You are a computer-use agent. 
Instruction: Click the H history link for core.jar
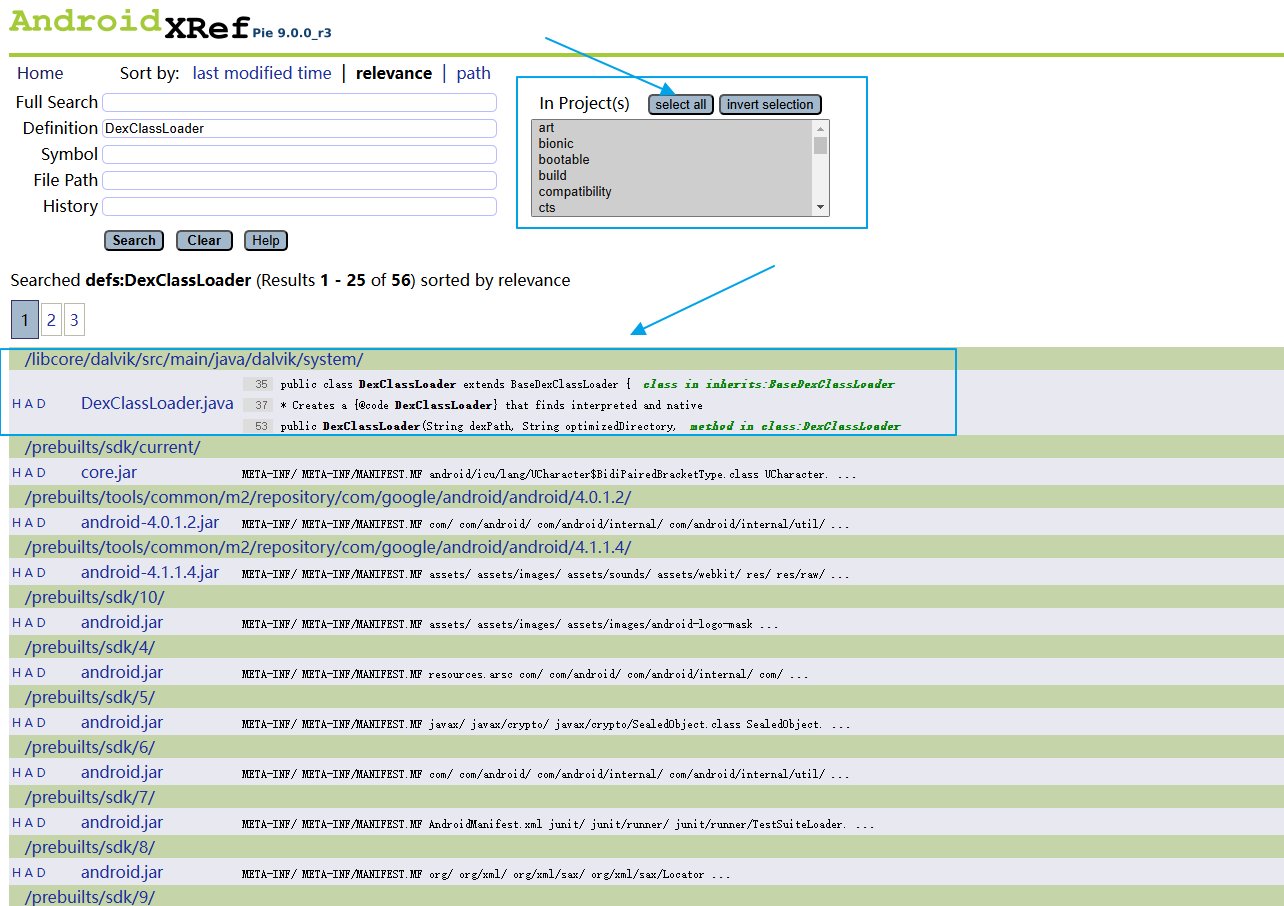click(x=17, y=473)
